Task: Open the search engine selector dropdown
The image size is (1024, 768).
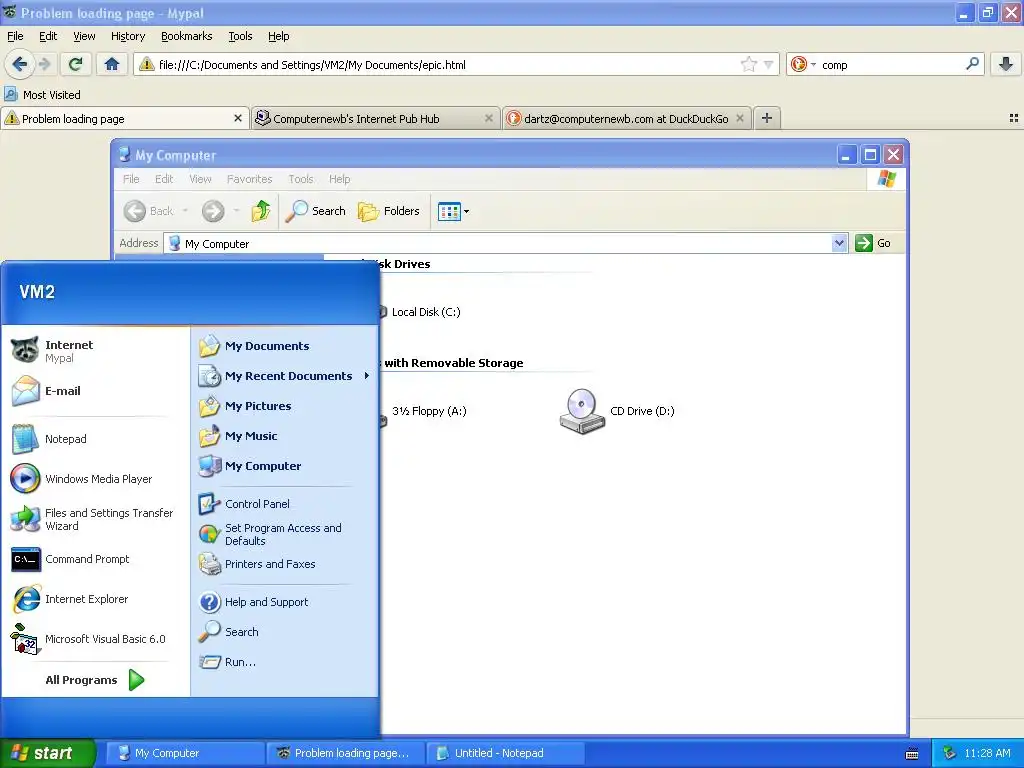Action: 813,64
